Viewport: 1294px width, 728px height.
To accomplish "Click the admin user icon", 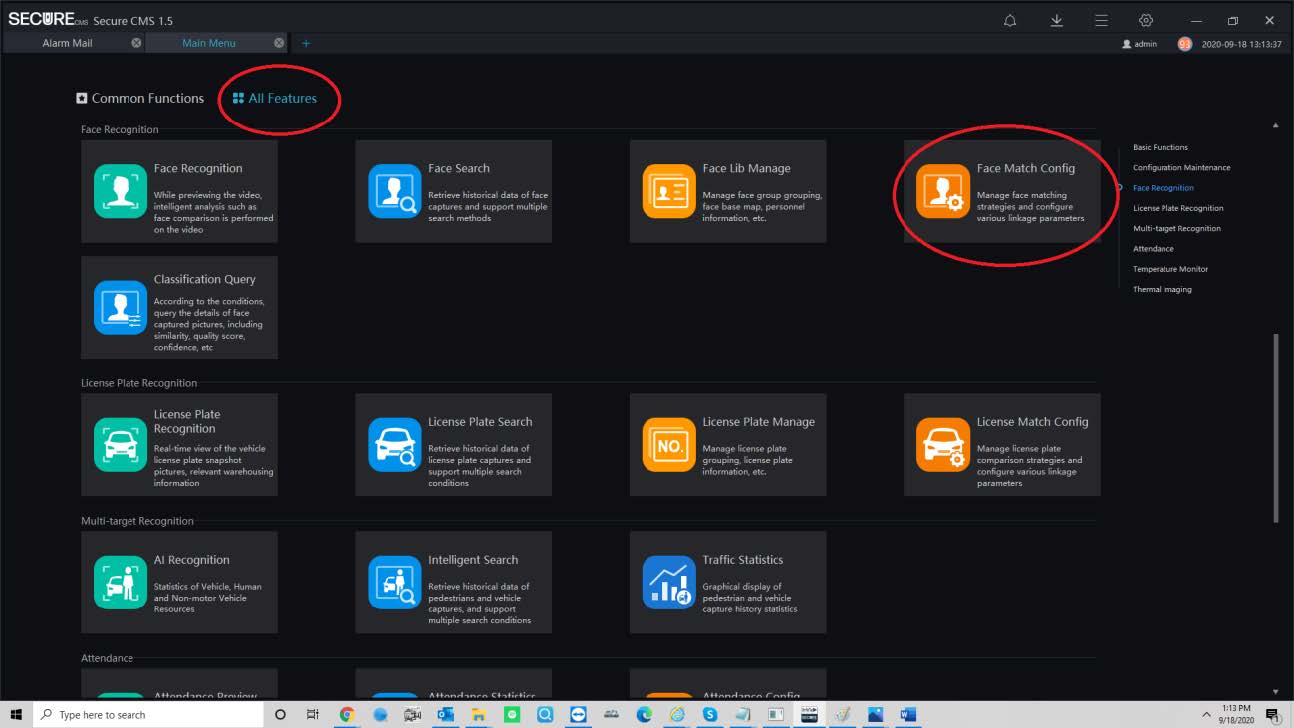I will click(1127, 44).
